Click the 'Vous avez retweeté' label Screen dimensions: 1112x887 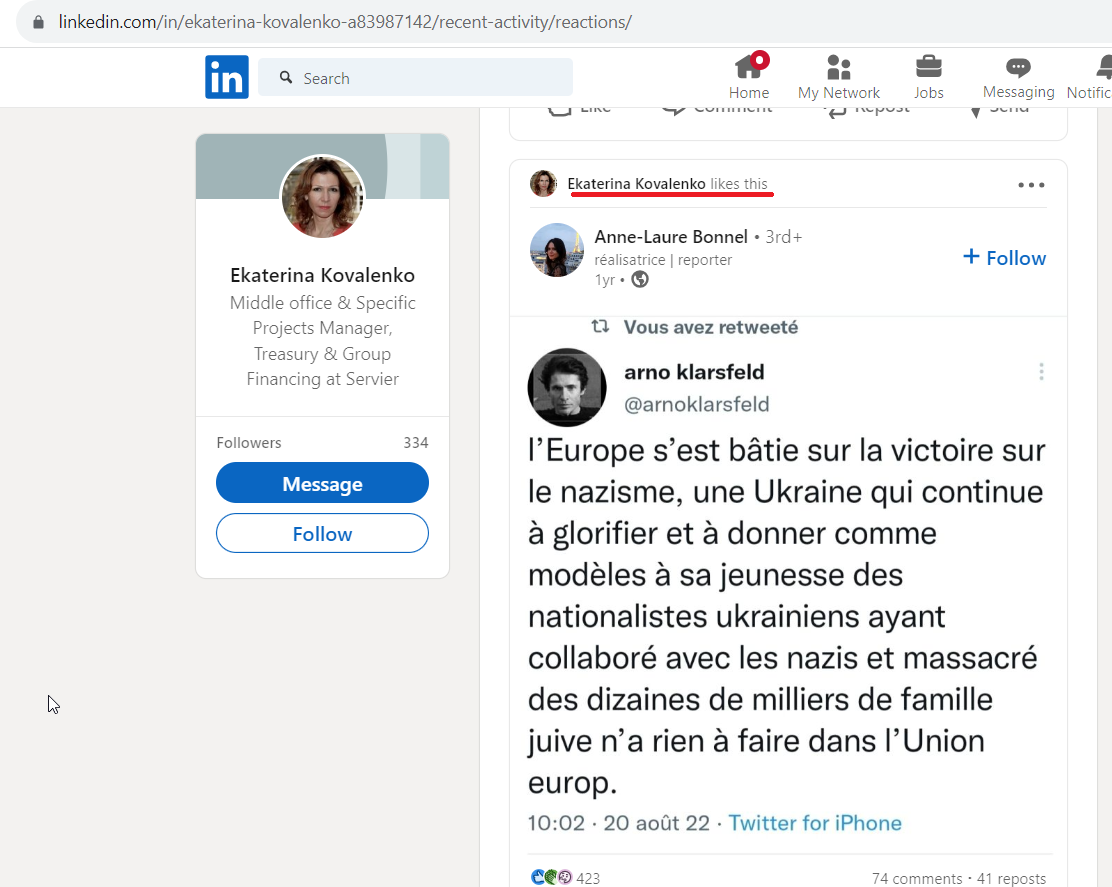711,327
